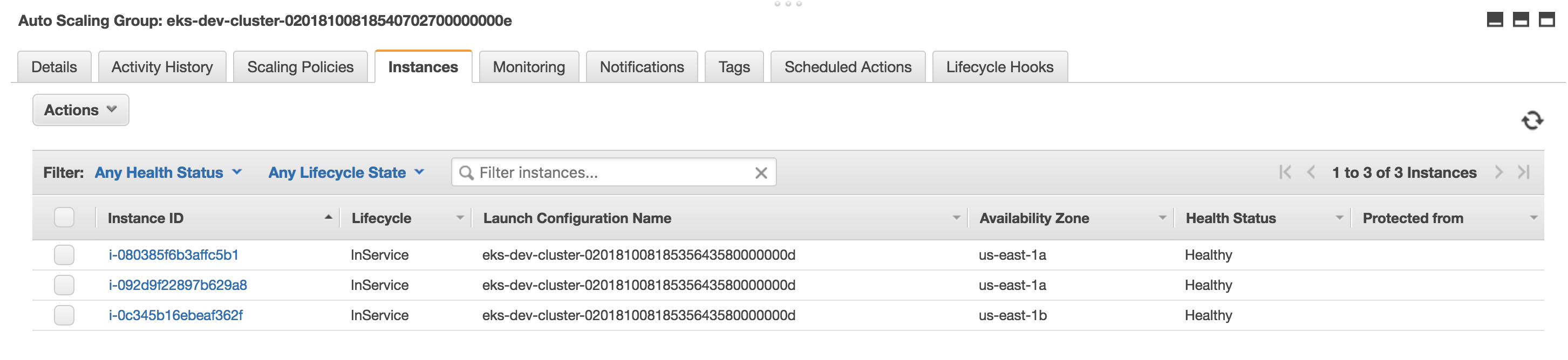The height and width of the screenshot is (360, 1568).
Task: Maximize the details pane to full height
Action: pyautogui.click(x=1547, y=20)
